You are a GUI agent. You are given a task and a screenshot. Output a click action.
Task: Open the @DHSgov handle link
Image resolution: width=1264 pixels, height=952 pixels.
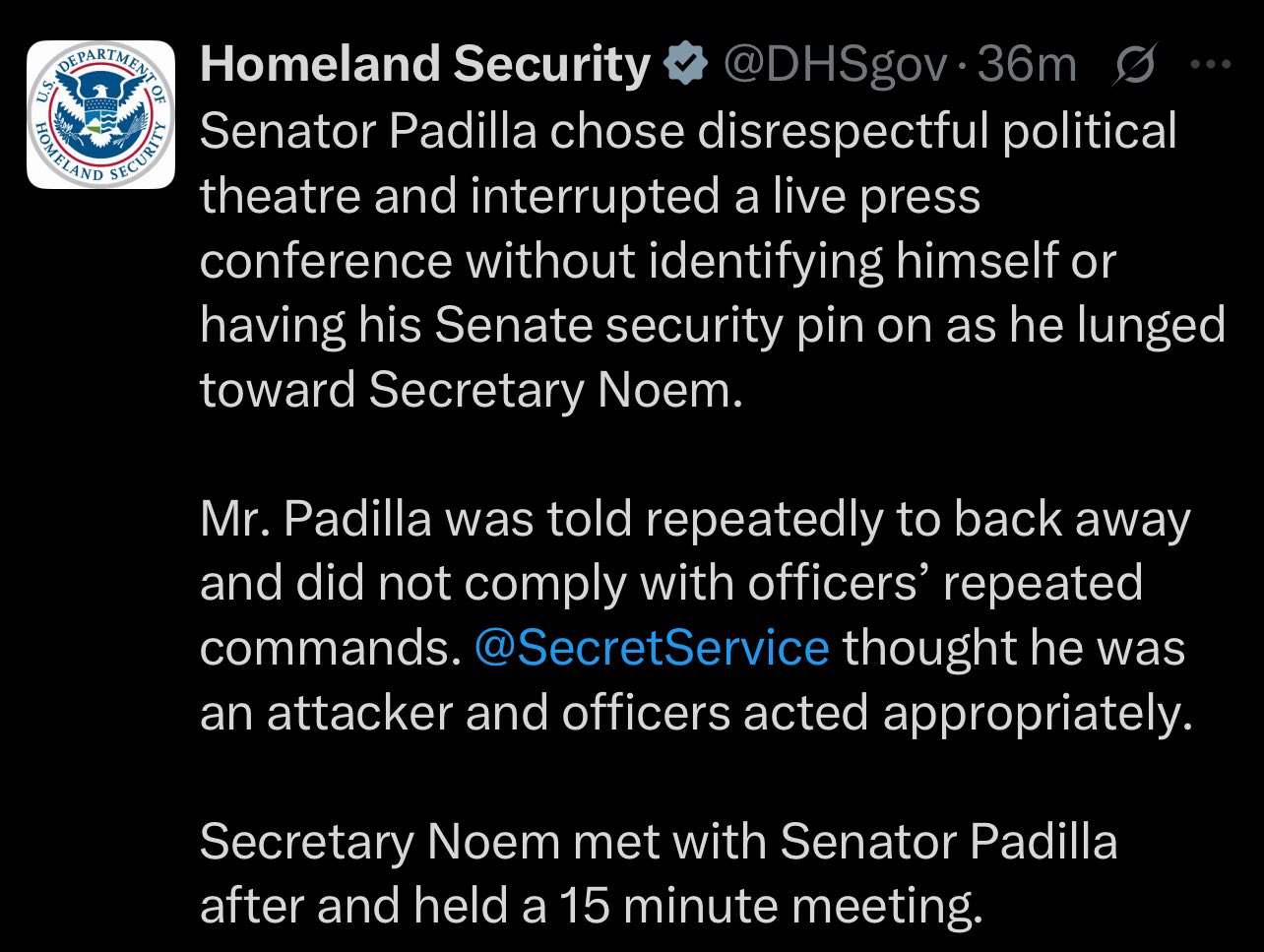coord(836,65)
